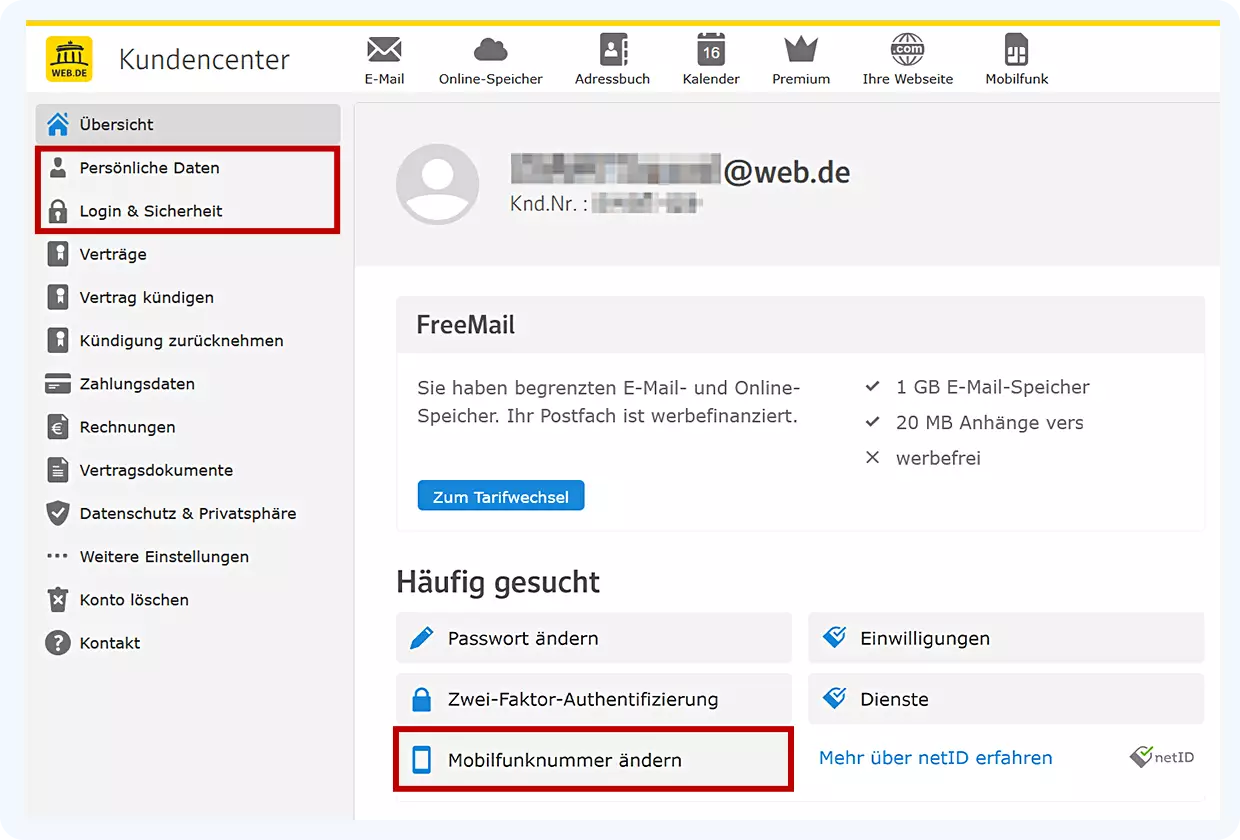Screen dimensions: 1240x840
Task: Open the E-Mail section
Action: tap(384, 57)
